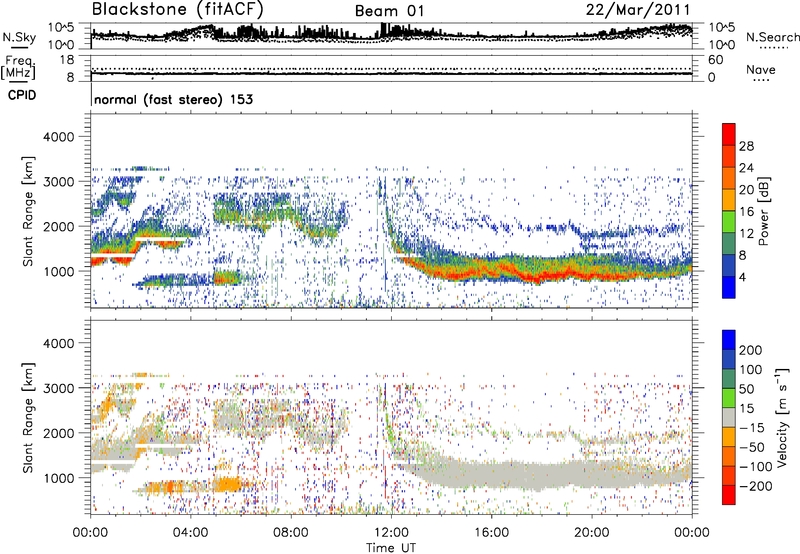Click the 'normal (fast stereo) 153' text
The width and height of the screenshot is (800, 554).
pos(173,99)
